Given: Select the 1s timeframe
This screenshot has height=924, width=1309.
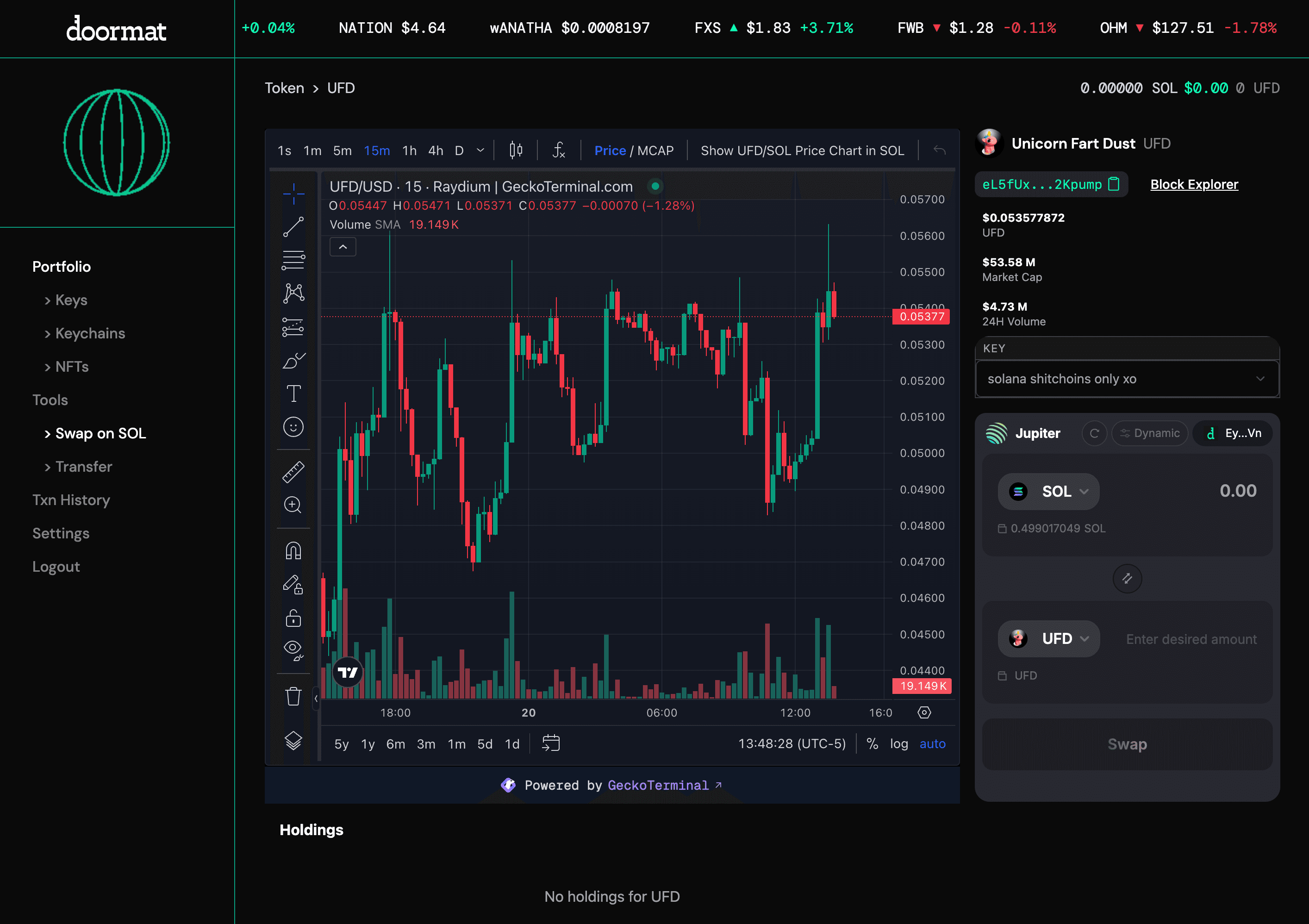Looking at the screenshot, I should 284,150.
